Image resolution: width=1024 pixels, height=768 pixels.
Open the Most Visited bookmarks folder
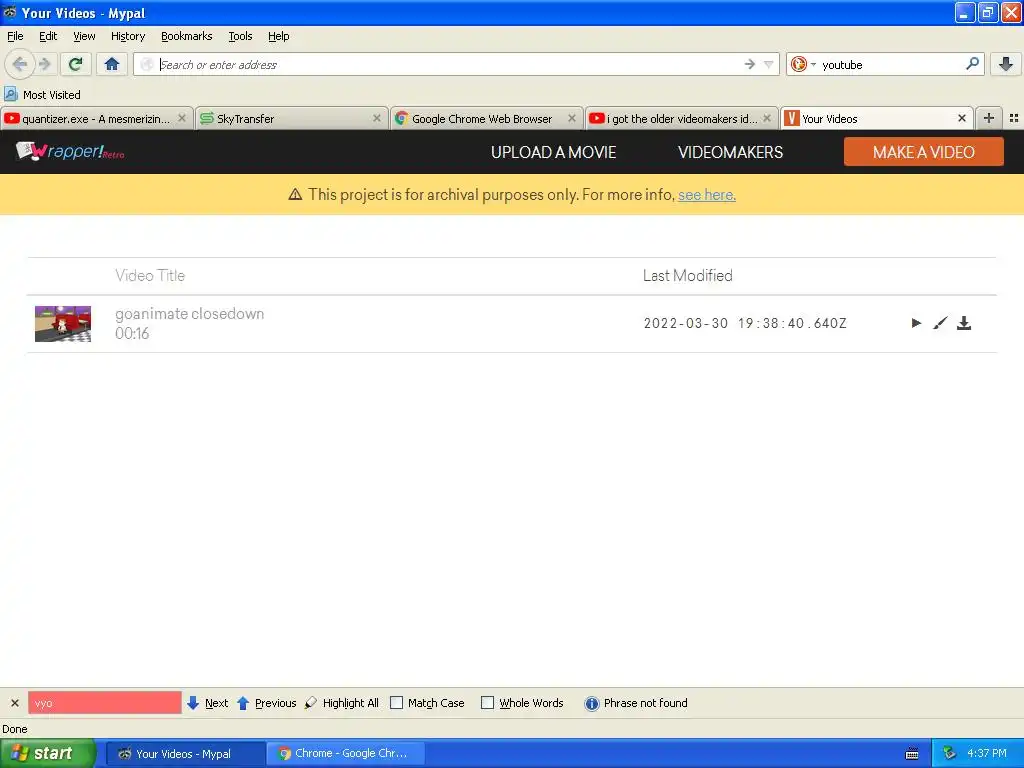42,95
